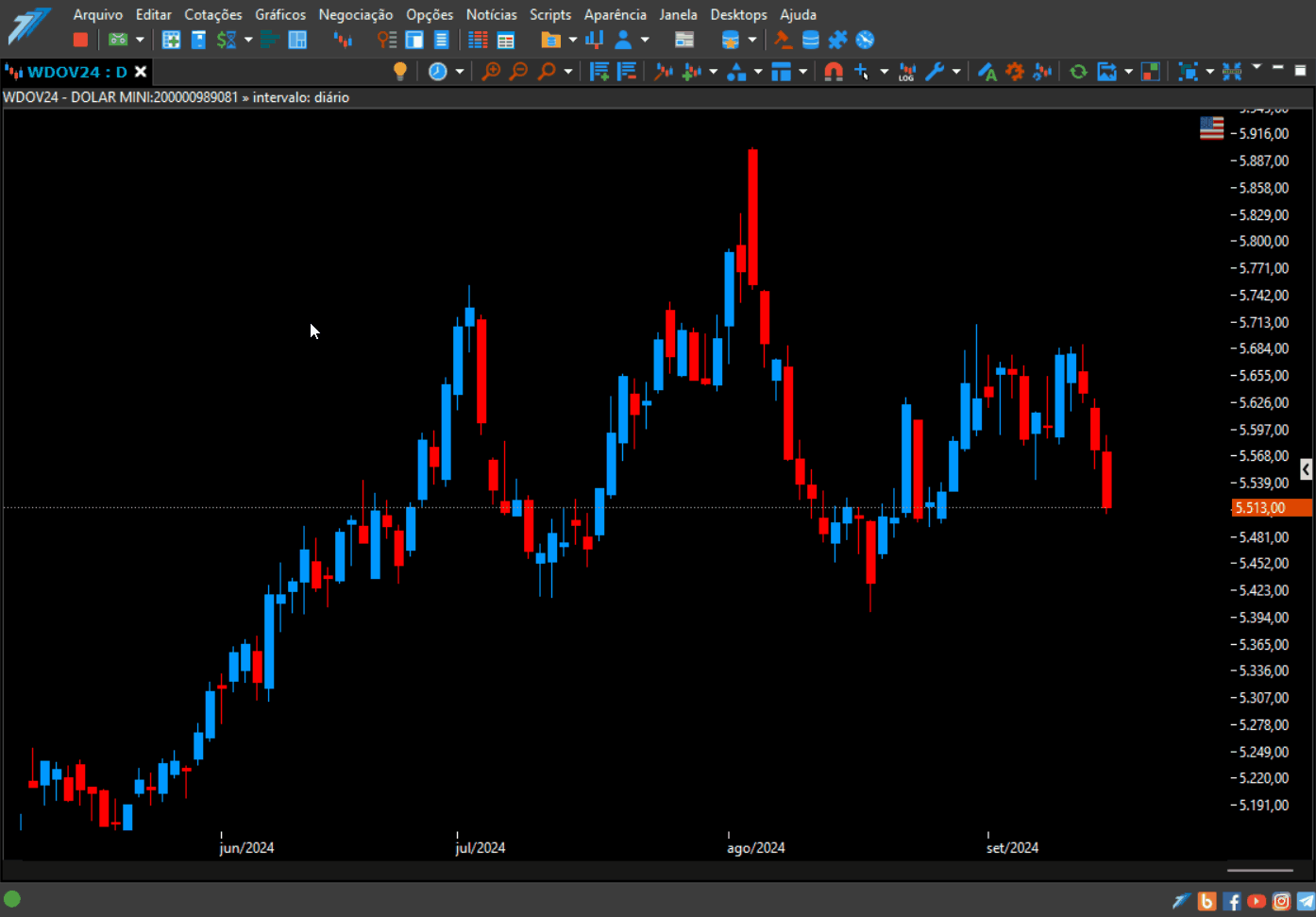Click the yellow lightbulb icon
Image resolution: width=1316 pixels, height=917 pixels.
point(400,72)
